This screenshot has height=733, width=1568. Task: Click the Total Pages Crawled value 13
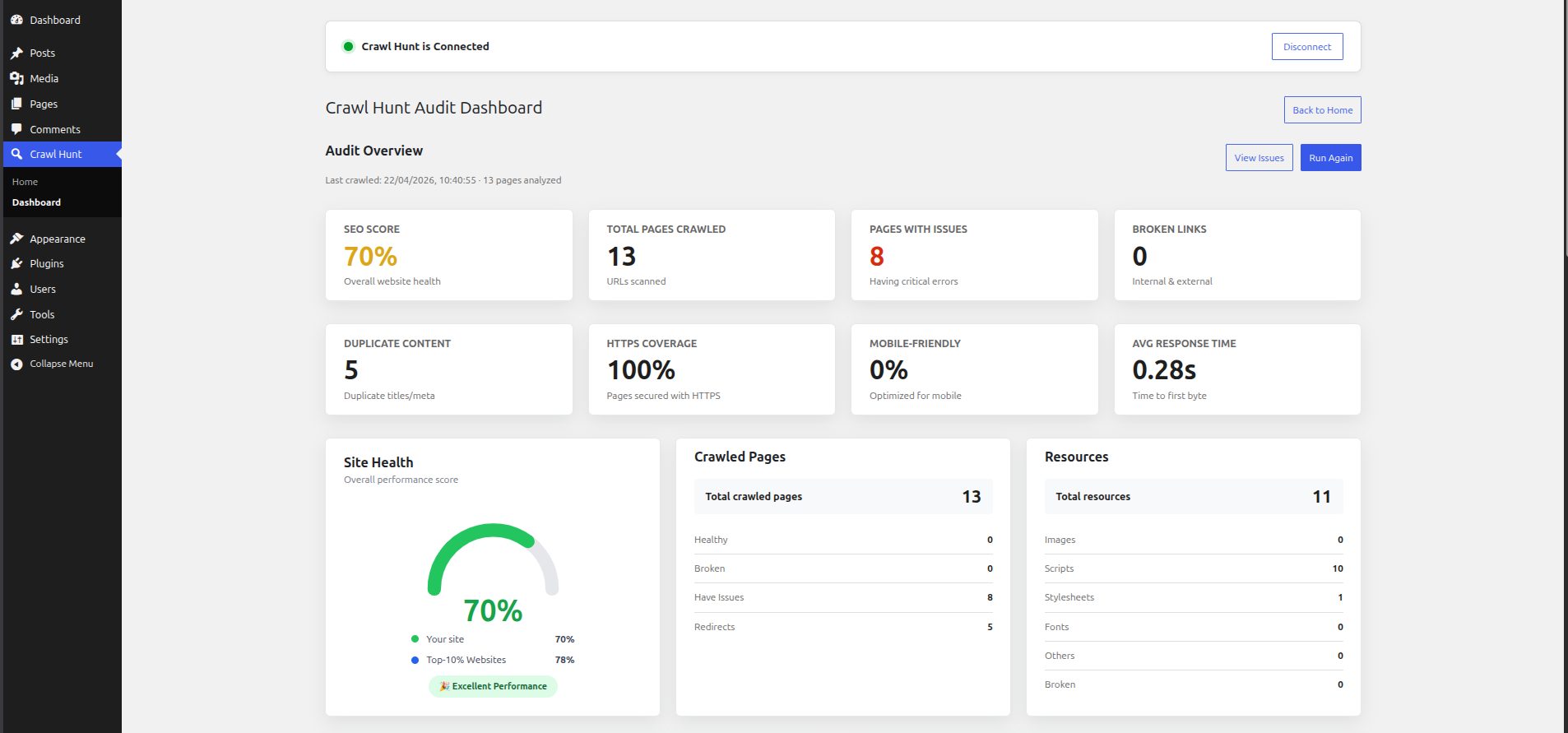pyautogui.click(x=621, y=257)
